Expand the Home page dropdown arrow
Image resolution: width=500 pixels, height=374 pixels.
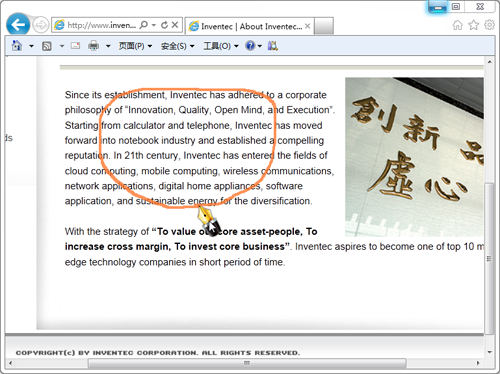[x=31, y=46]
